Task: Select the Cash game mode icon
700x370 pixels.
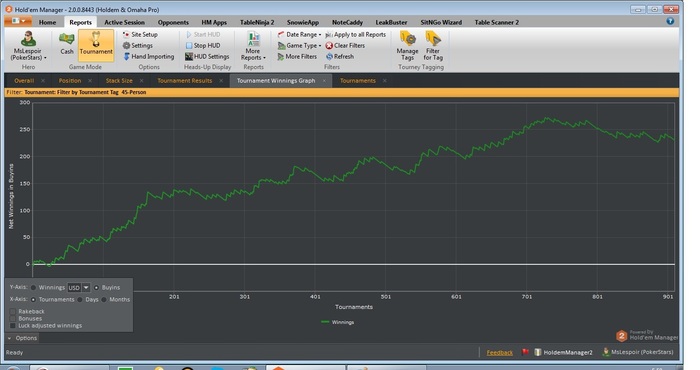Action: (x=67, y=39)
